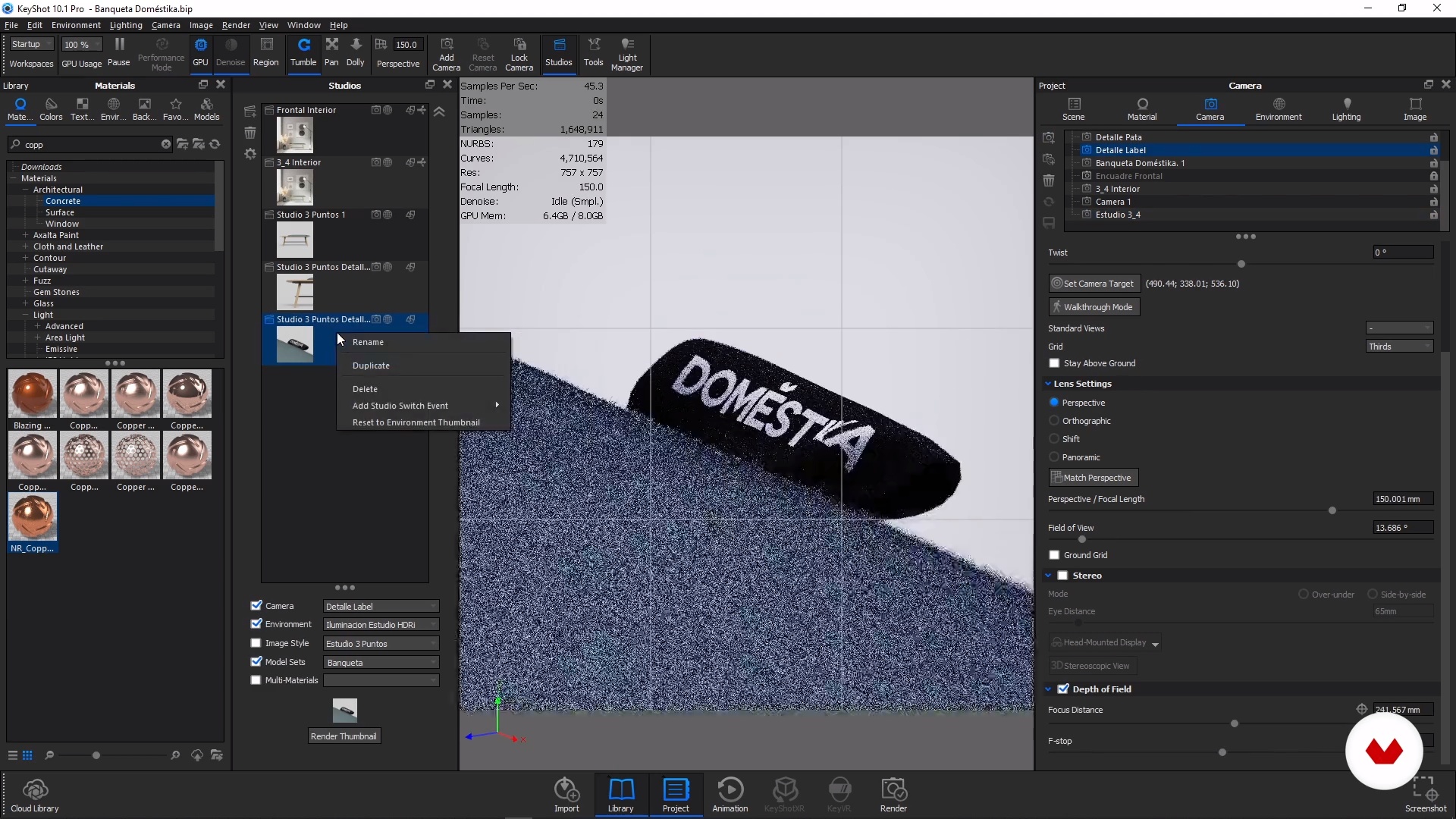Enable the Multi-Materials checkbox
Viewport: 1456px width, 819px height.
pos(256,680)
